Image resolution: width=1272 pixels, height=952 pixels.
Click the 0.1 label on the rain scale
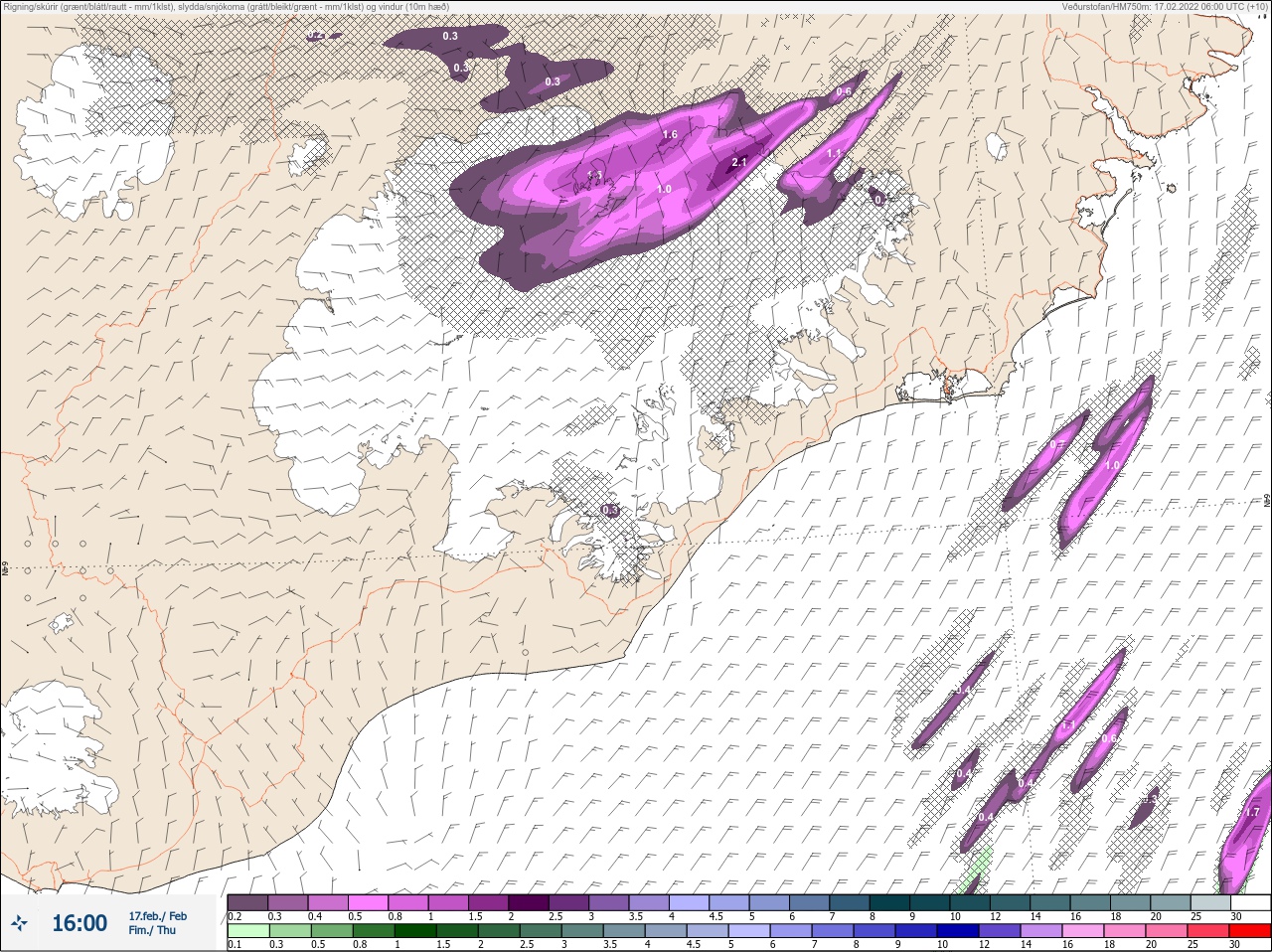pyautogui.click(x=235, y=945)
